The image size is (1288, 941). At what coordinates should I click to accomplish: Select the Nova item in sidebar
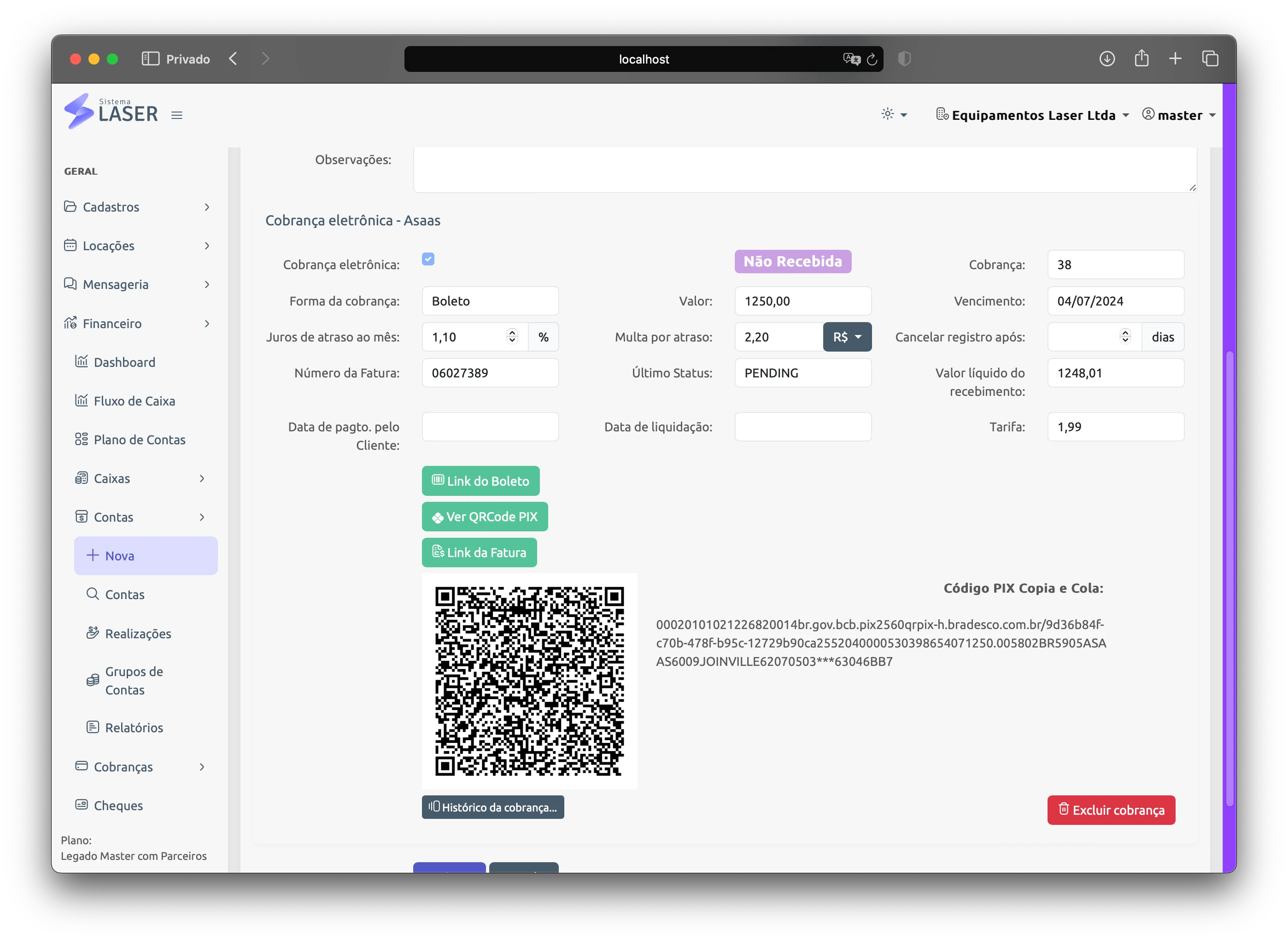point(146,556)
